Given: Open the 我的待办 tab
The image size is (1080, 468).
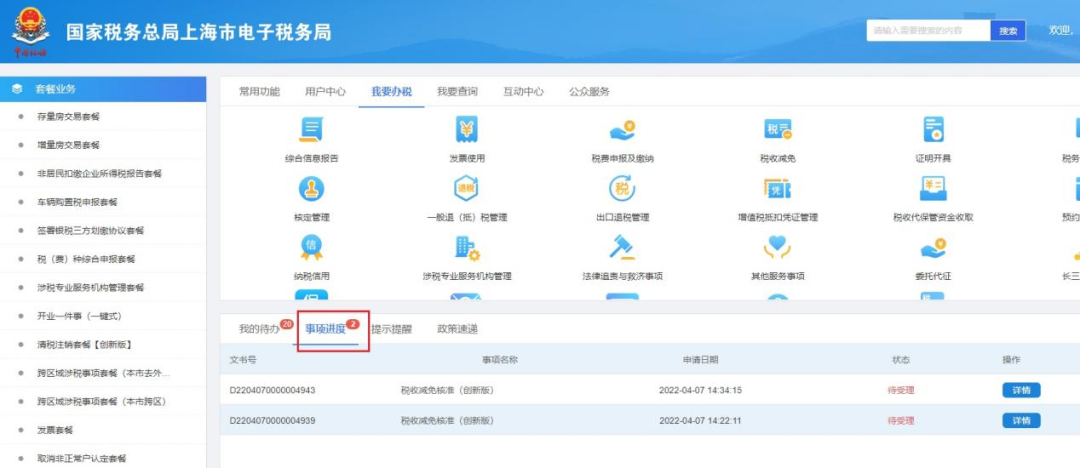Looking at the screenshot, I should [x=258, y=329].
